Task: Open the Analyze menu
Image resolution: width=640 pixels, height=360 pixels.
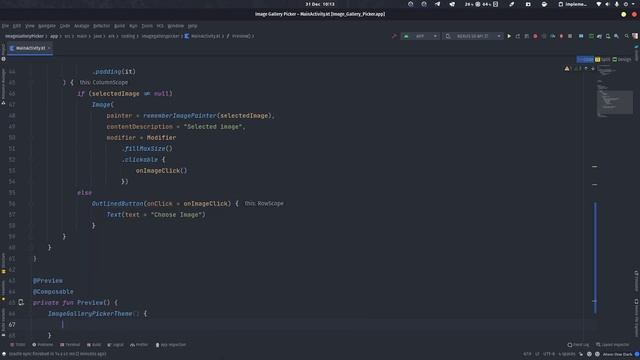Action: [x=82, y=26]
